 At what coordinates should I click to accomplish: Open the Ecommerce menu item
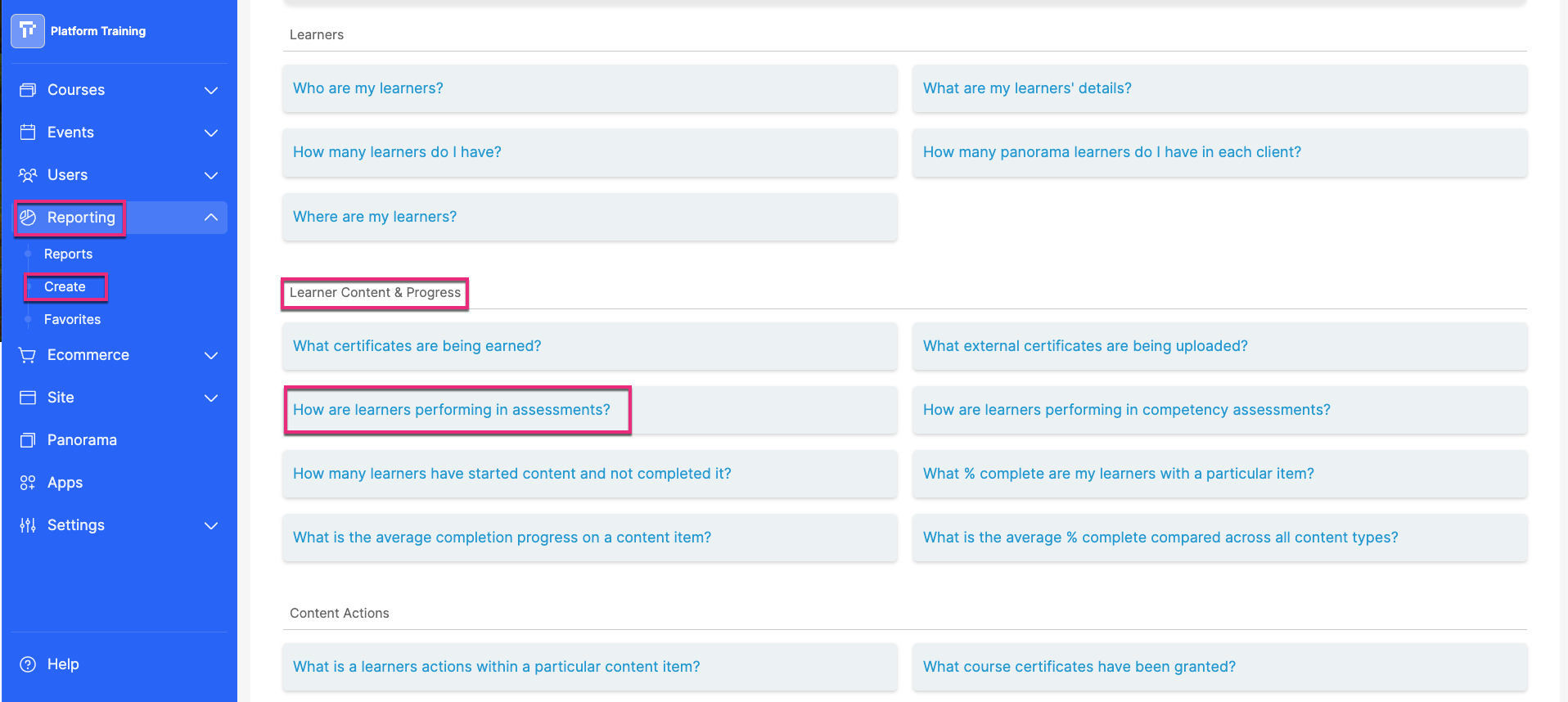pyautogui.click(x=119, y=355)
